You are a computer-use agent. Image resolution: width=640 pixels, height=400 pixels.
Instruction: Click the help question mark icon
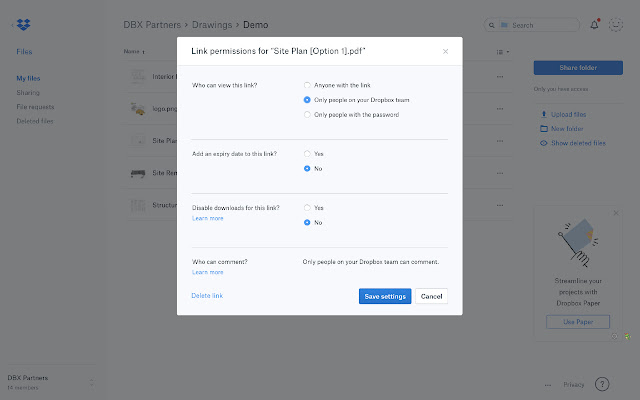pyautogui.click(x=602, y=384)
